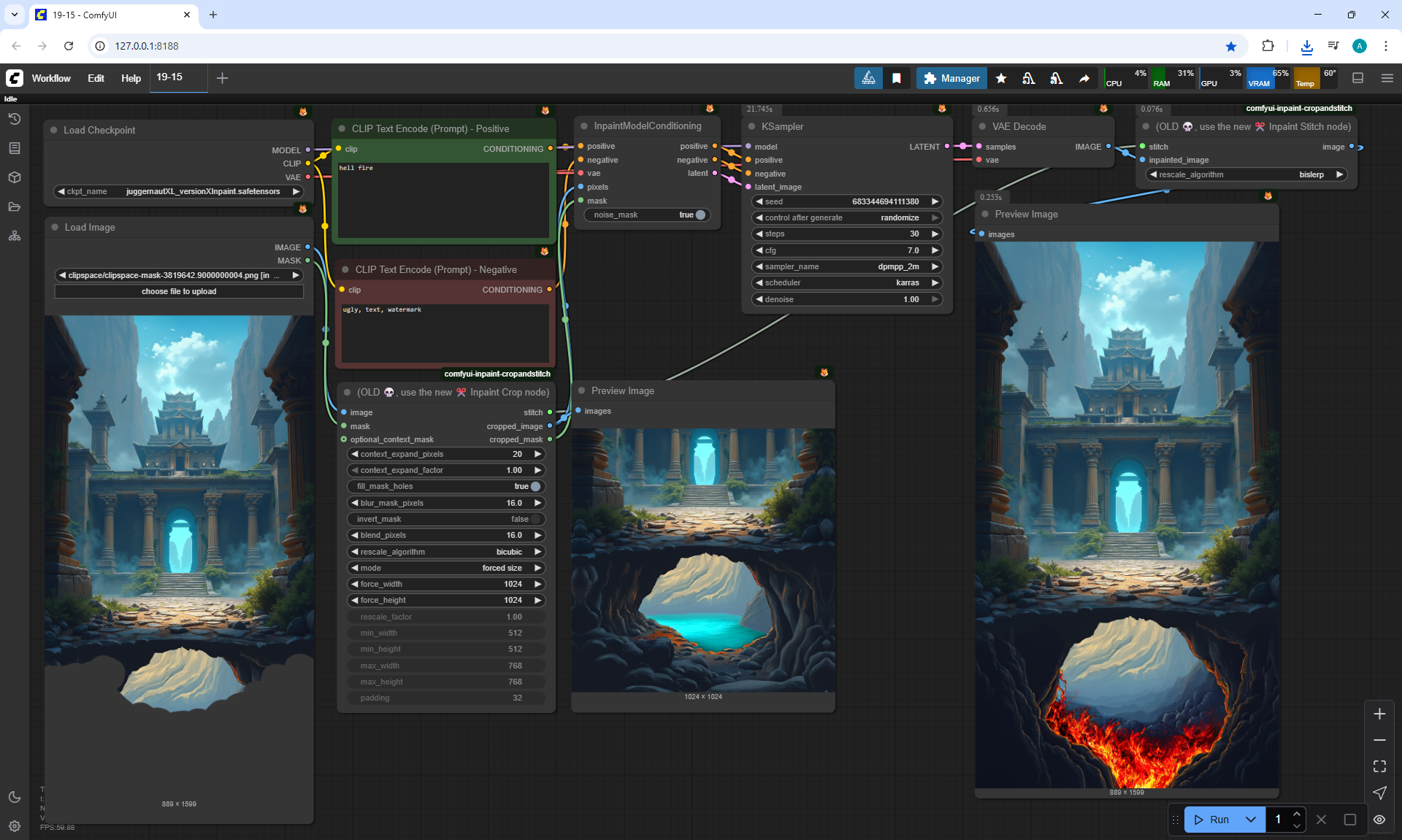Disable the fill_mask_holes toggle
Viewport: 1402px width, 840px height.
535,486
